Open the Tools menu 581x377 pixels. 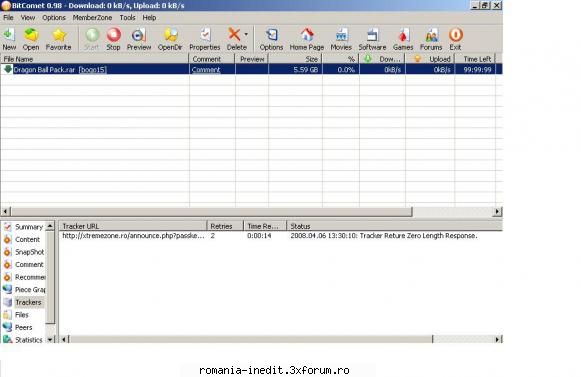point(127,17)
